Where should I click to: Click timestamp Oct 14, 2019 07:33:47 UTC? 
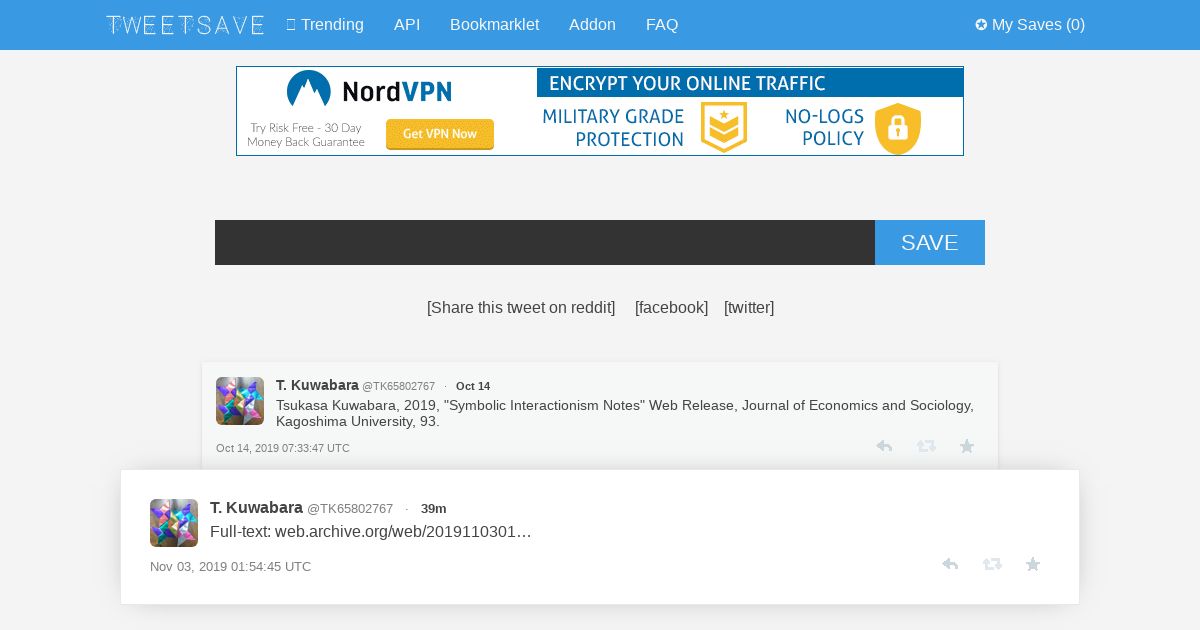(x=283, y=448)
